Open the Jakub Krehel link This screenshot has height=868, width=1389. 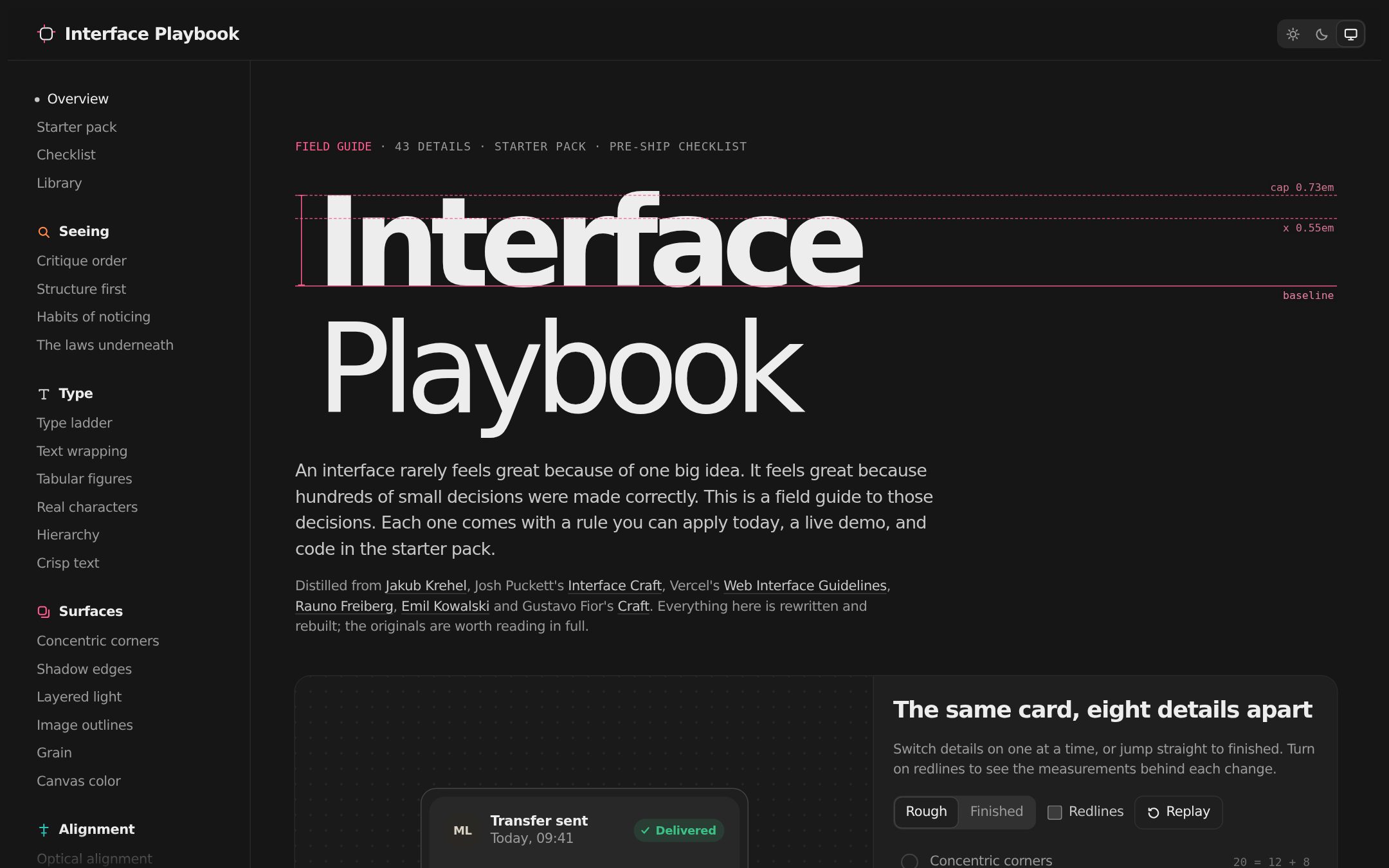(426, 586)
